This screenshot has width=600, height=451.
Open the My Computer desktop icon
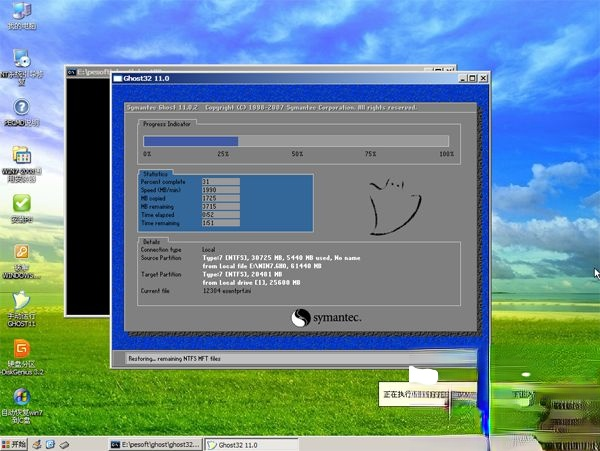point(22,15)
